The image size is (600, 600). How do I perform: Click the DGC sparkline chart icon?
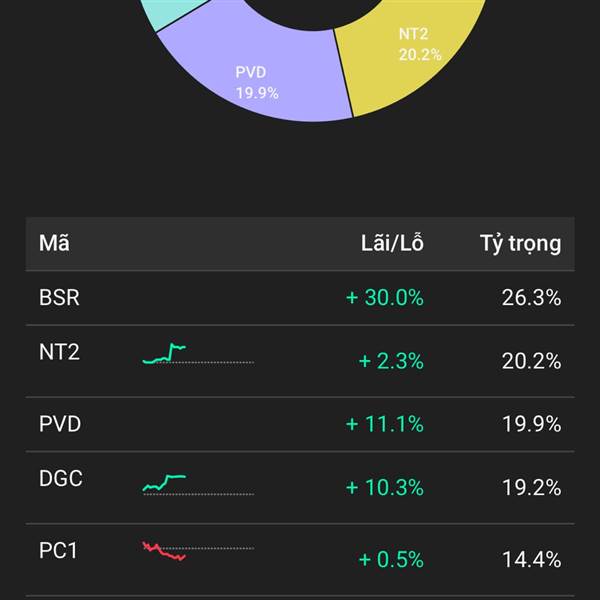166,483
